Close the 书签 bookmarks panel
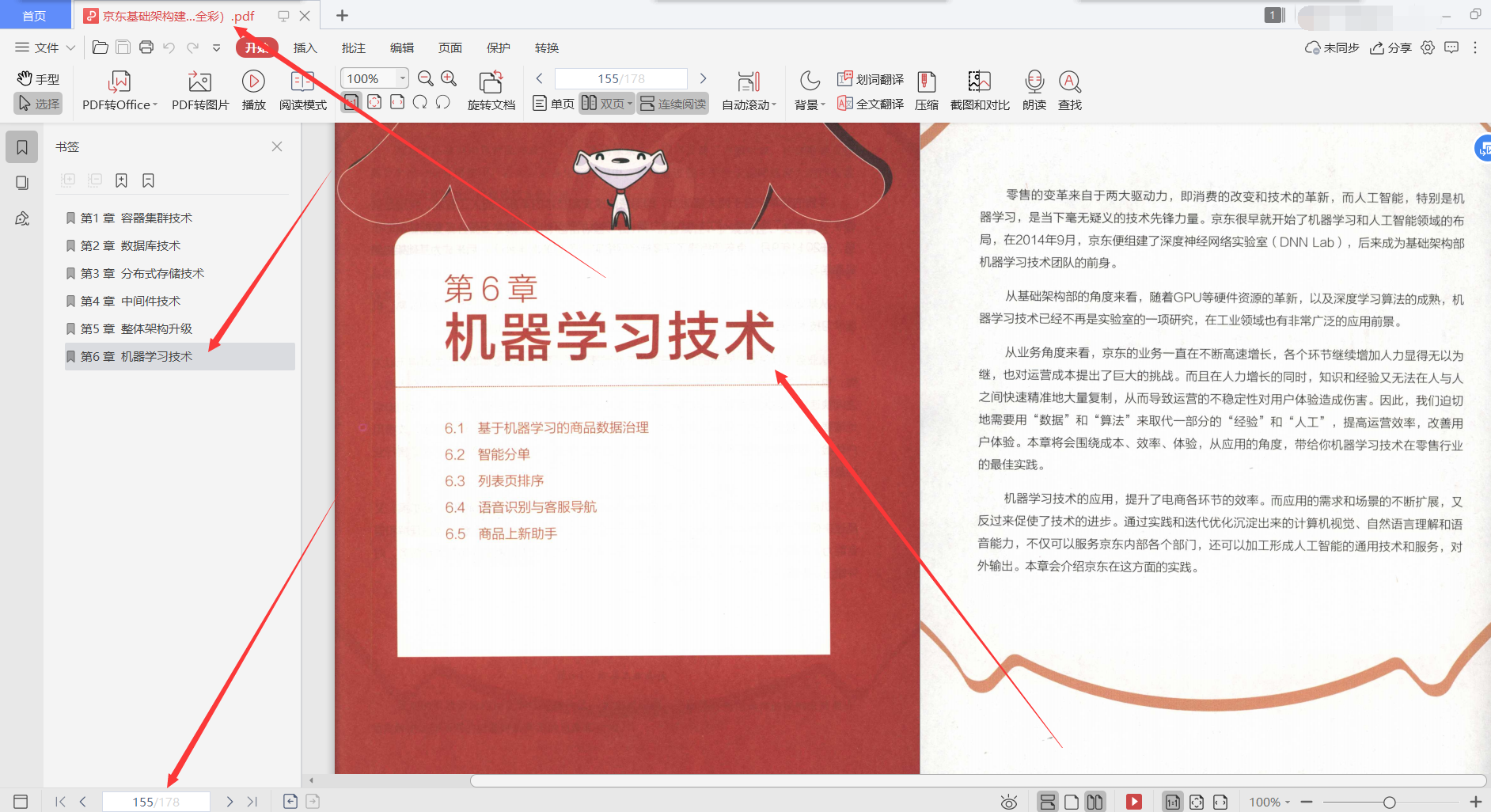The width and height of the screenshot is (1491, 812). (x=277, y=146)
